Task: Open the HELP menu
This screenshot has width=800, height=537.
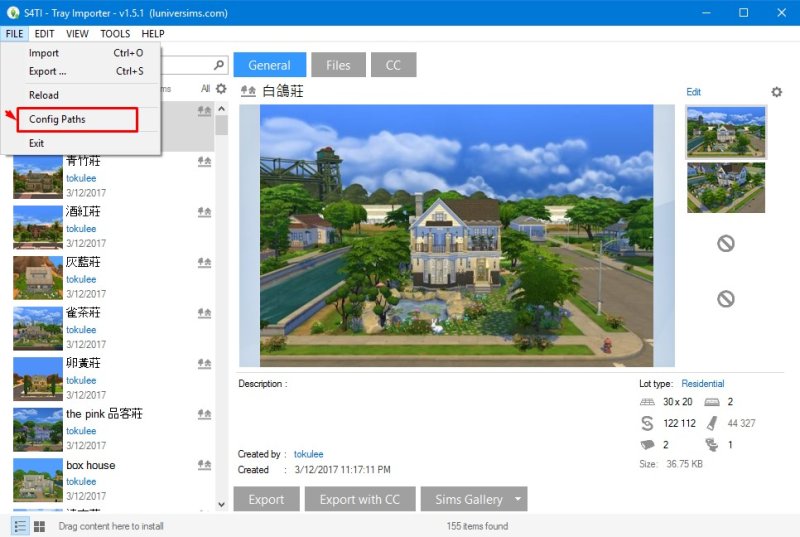Action: 153,34
